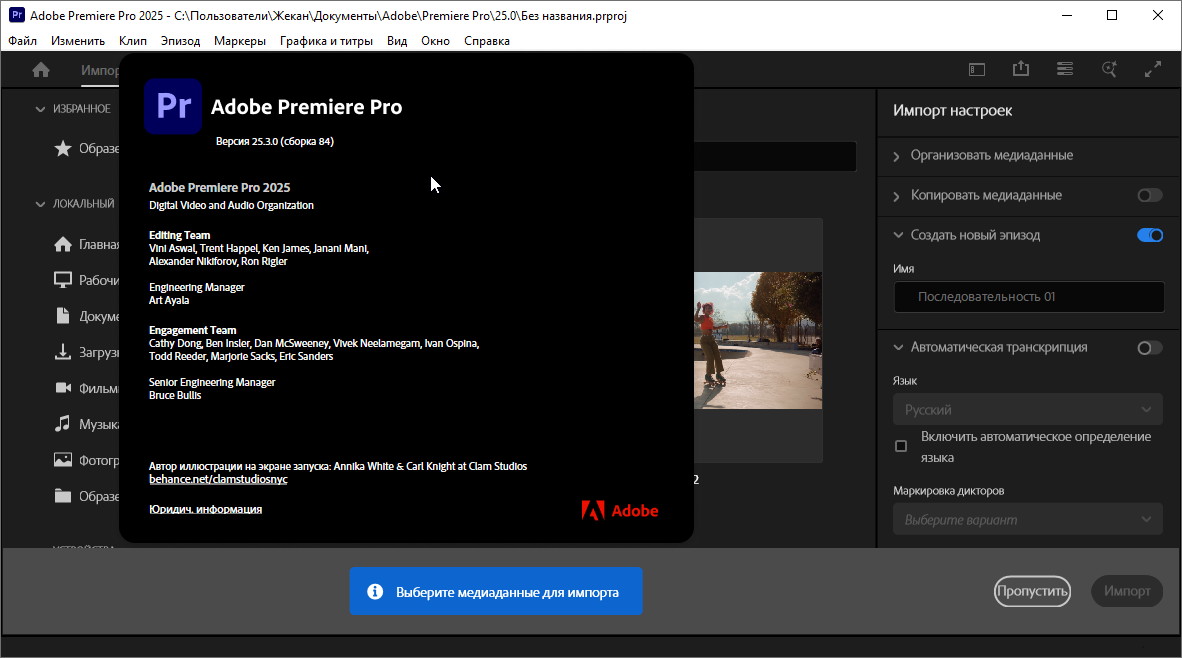The image size is (1182, 658).
Task: Open the Язык dropdown showing Русский
Action: (x=1028, y=410)
